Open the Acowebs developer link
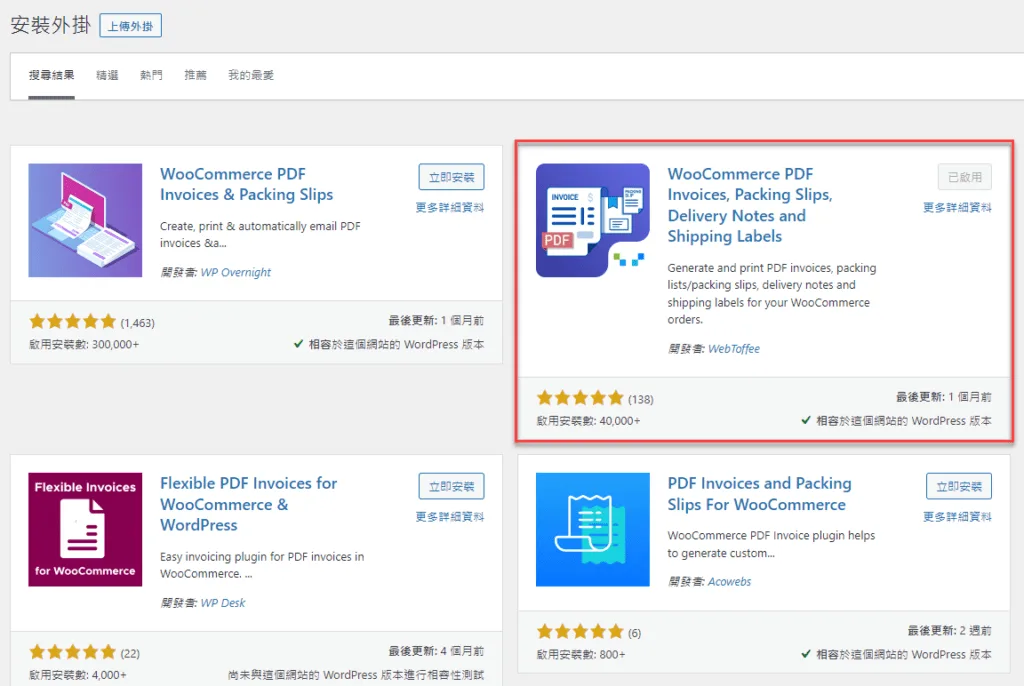 click(729, 581)
